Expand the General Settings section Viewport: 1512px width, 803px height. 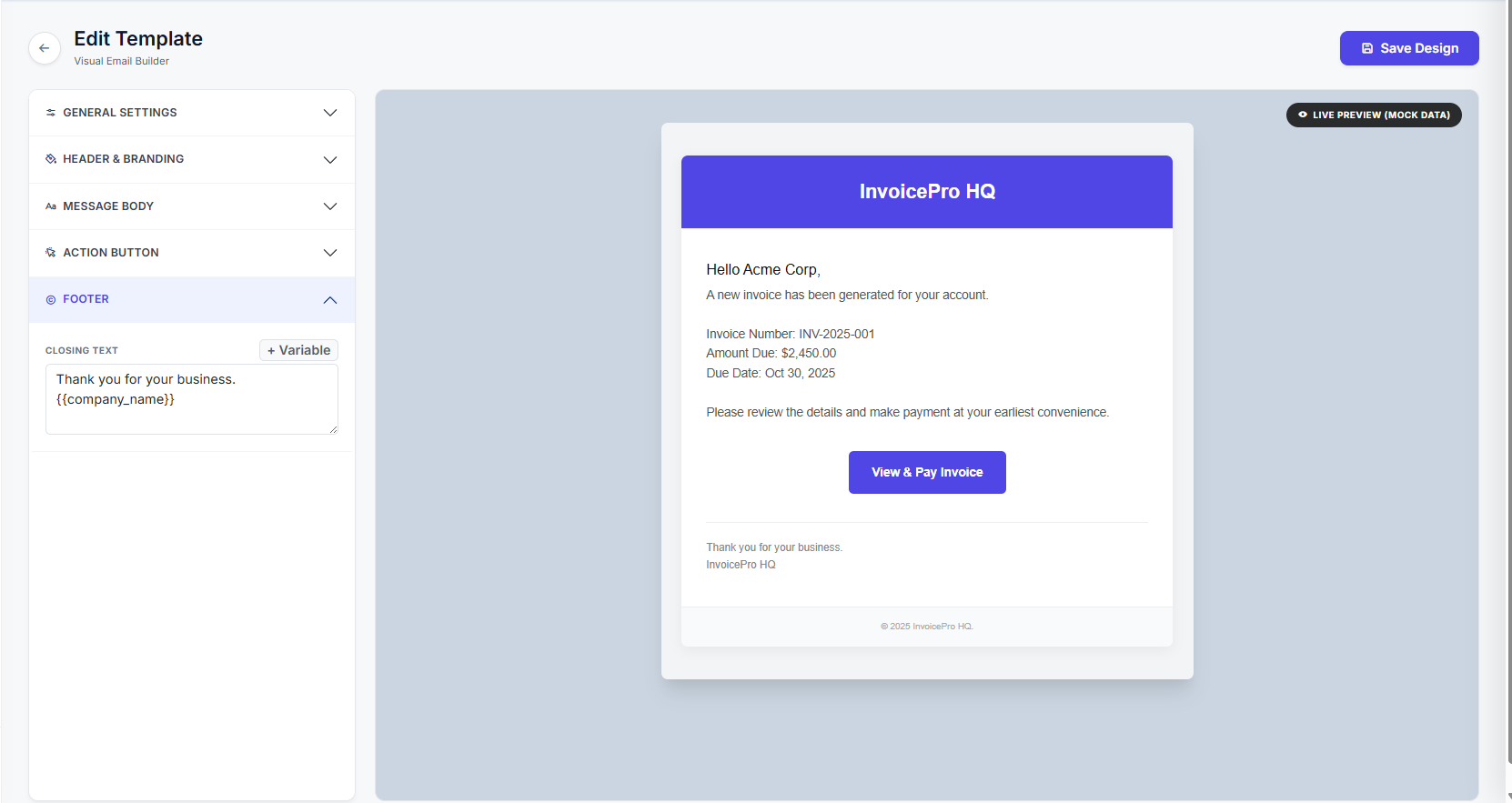(191, 112)
